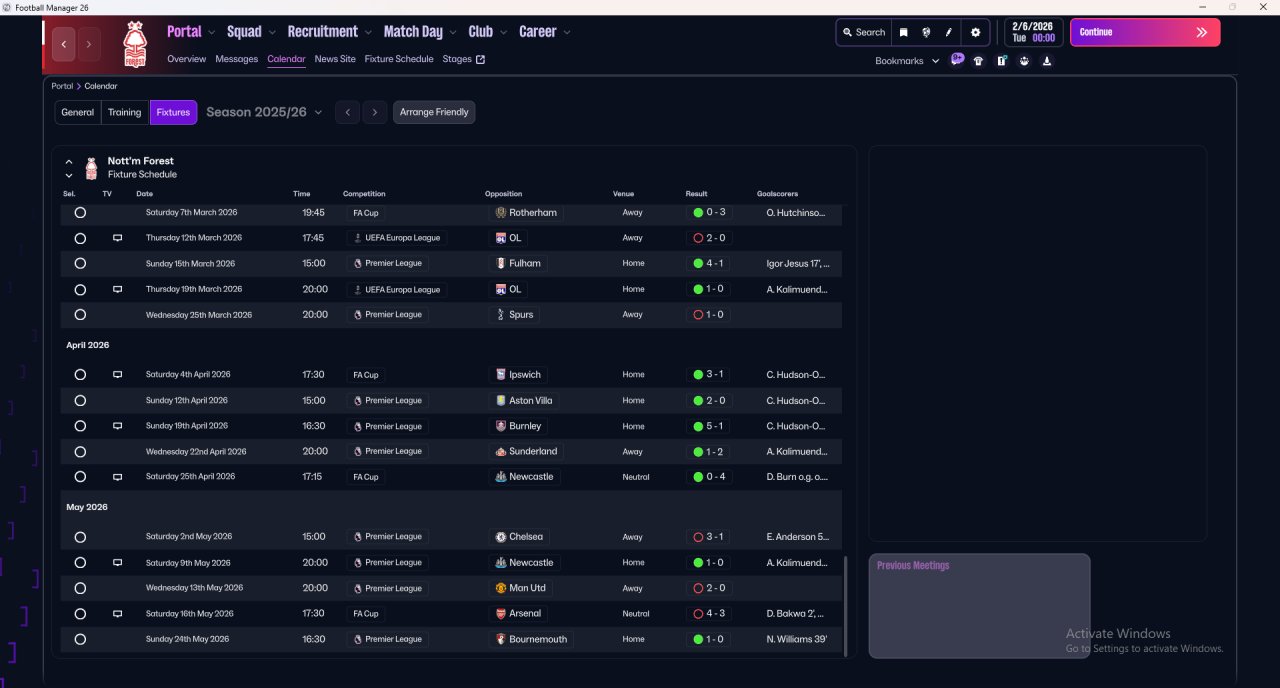The height and width of the screenshot is (688, 1280).
Task: Click the fixture list vertical scrollbar
Action: pyautogui.click(x=846, y=606)
